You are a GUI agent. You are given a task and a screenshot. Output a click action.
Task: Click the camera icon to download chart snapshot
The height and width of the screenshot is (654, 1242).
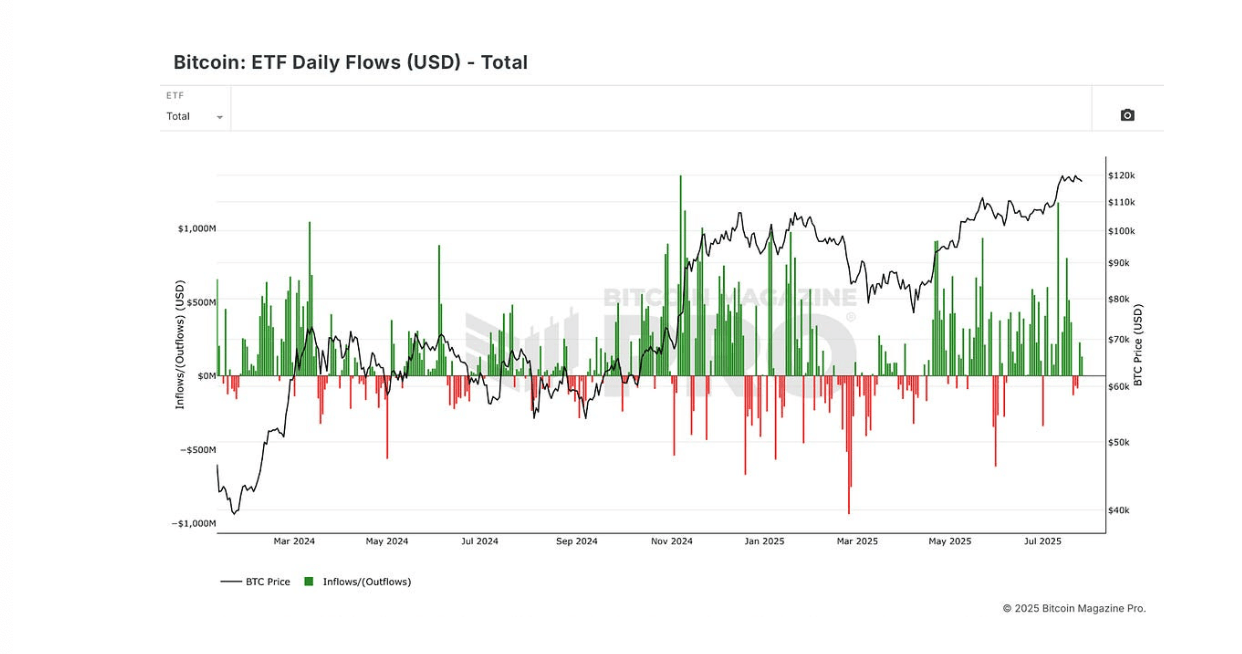1127,115
